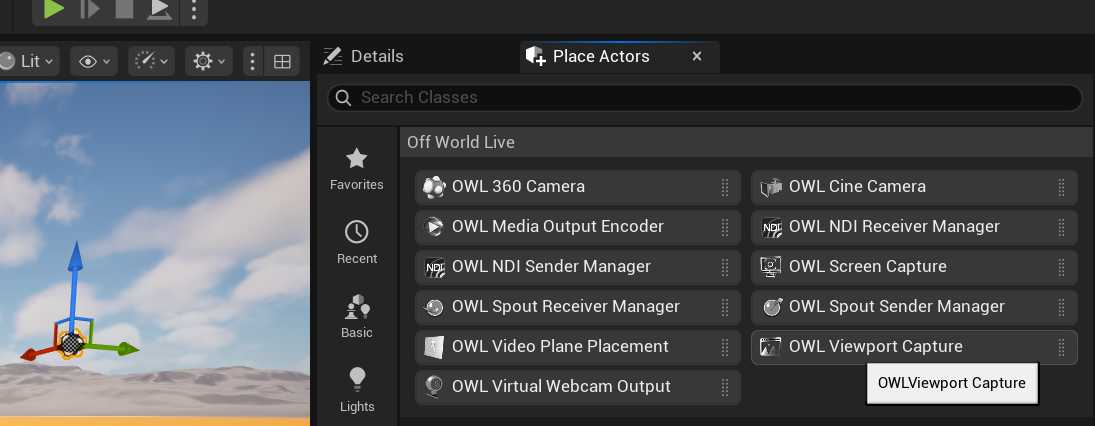Open the Lit view mode dropdown

28,61
